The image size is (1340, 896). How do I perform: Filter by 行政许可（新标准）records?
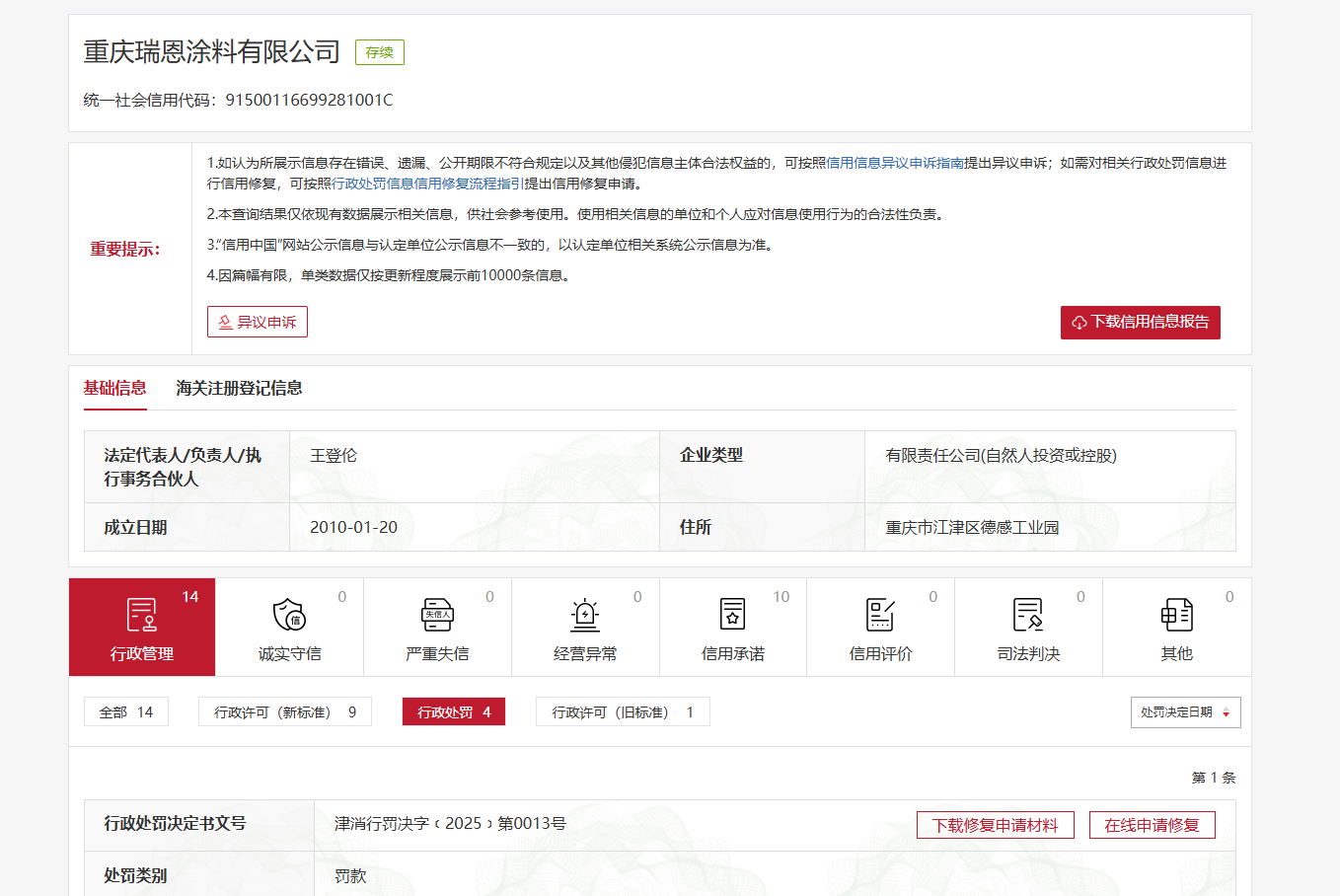(285, 712)
